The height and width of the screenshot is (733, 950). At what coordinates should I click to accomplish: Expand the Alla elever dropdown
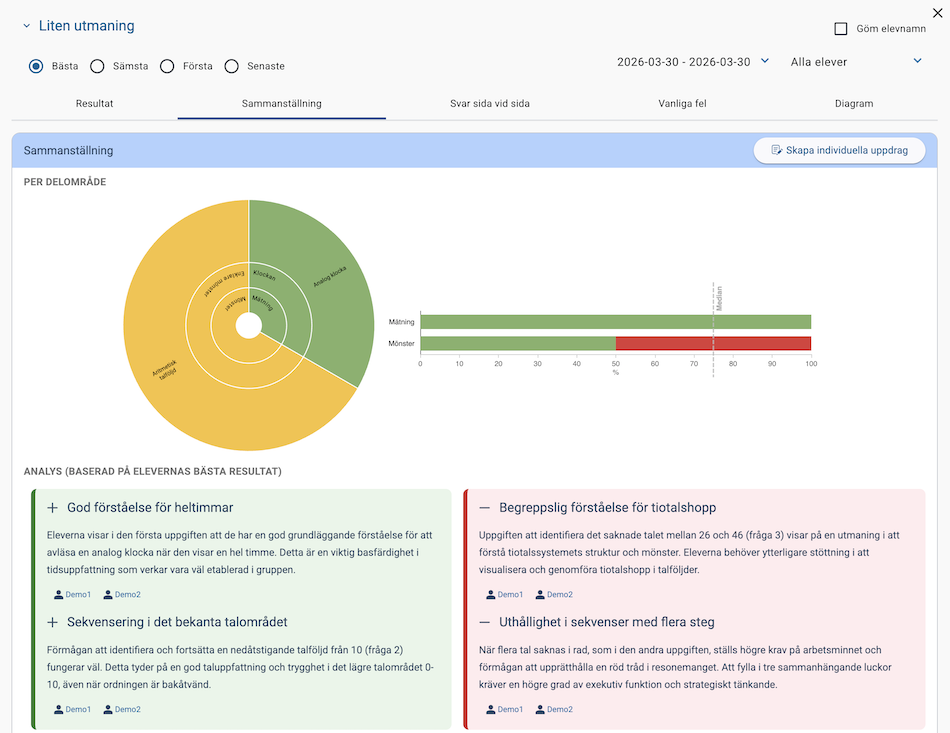[856, 62]
